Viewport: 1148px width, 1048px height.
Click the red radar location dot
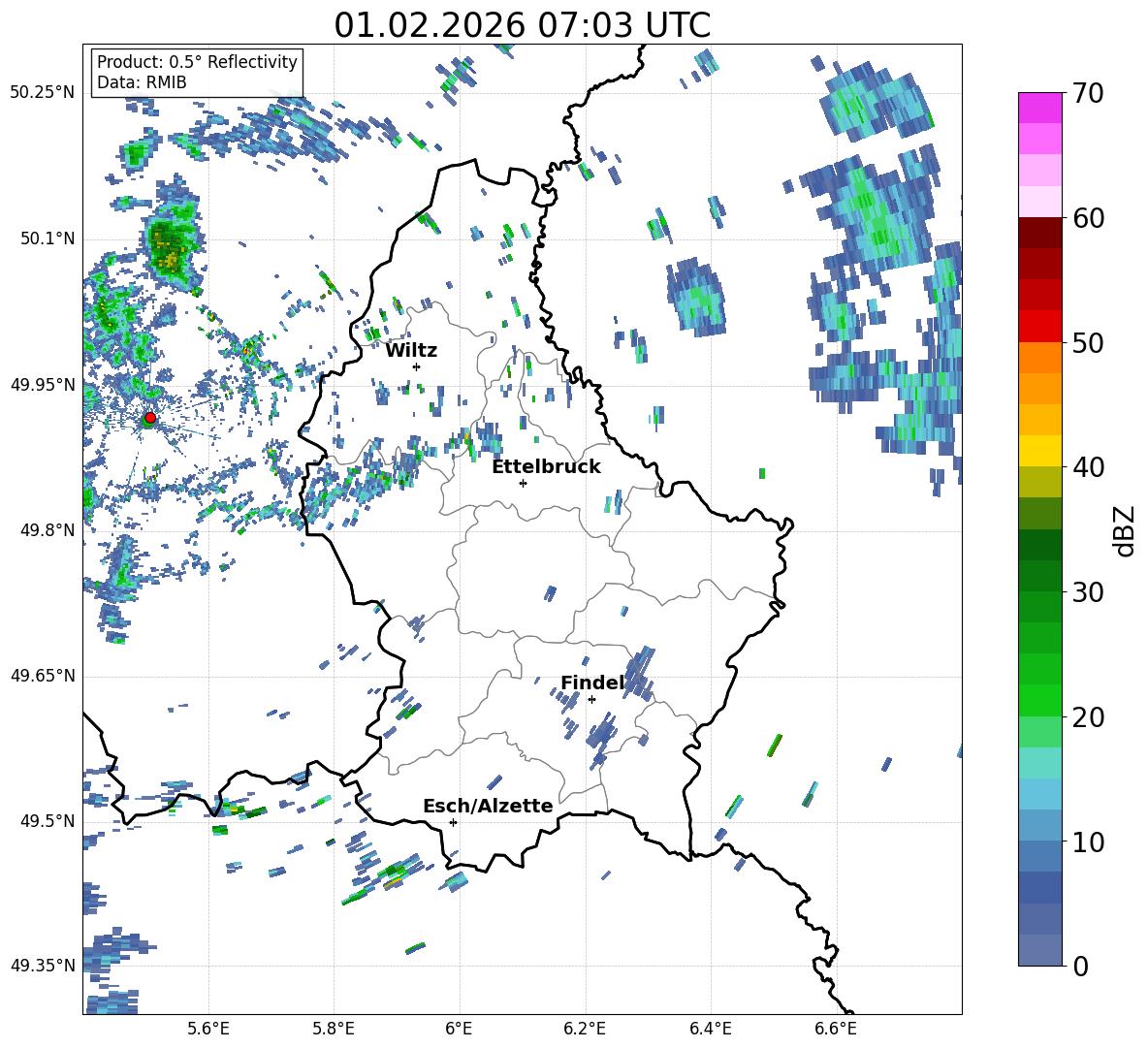coord(150,418)
